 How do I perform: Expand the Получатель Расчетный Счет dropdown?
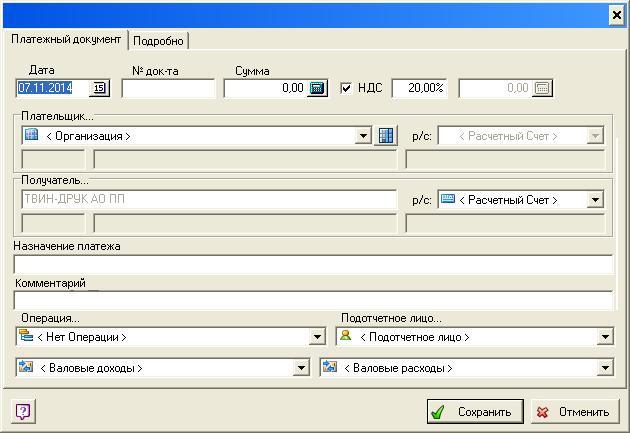pos(595,200)
